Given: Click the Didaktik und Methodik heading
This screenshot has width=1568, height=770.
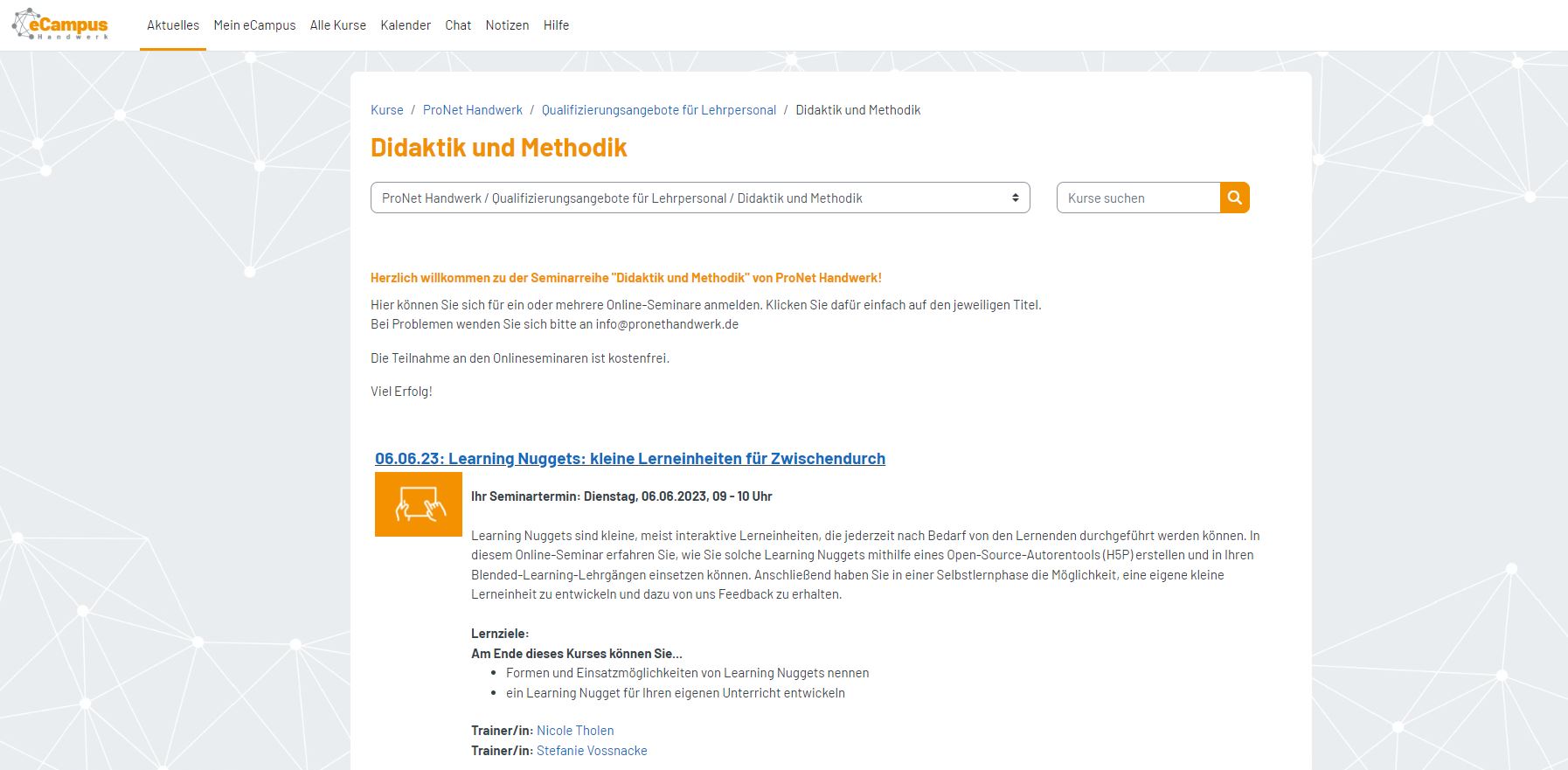Looking at the screenshot, I should click(x=499, y=147).
